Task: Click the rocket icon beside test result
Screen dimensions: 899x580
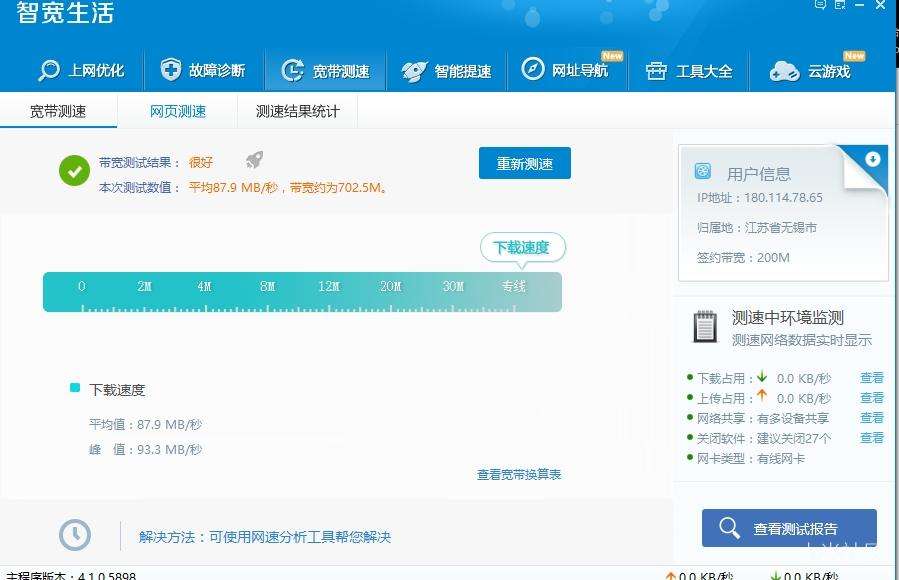Action: 255,160
